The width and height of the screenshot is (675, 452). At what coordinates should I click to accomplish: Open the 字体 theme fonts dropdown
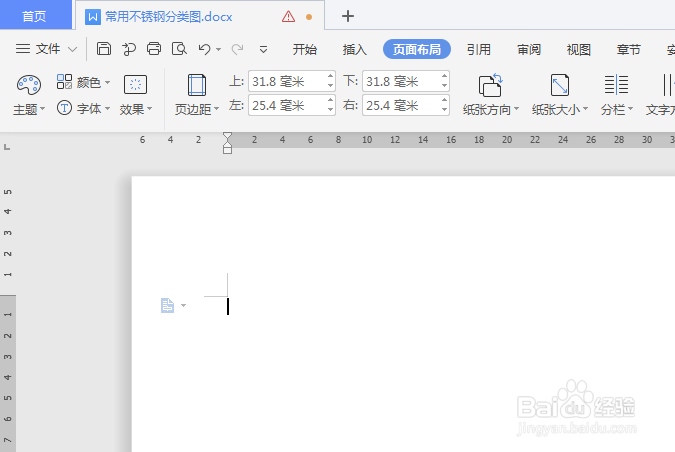tap(84, 108)
